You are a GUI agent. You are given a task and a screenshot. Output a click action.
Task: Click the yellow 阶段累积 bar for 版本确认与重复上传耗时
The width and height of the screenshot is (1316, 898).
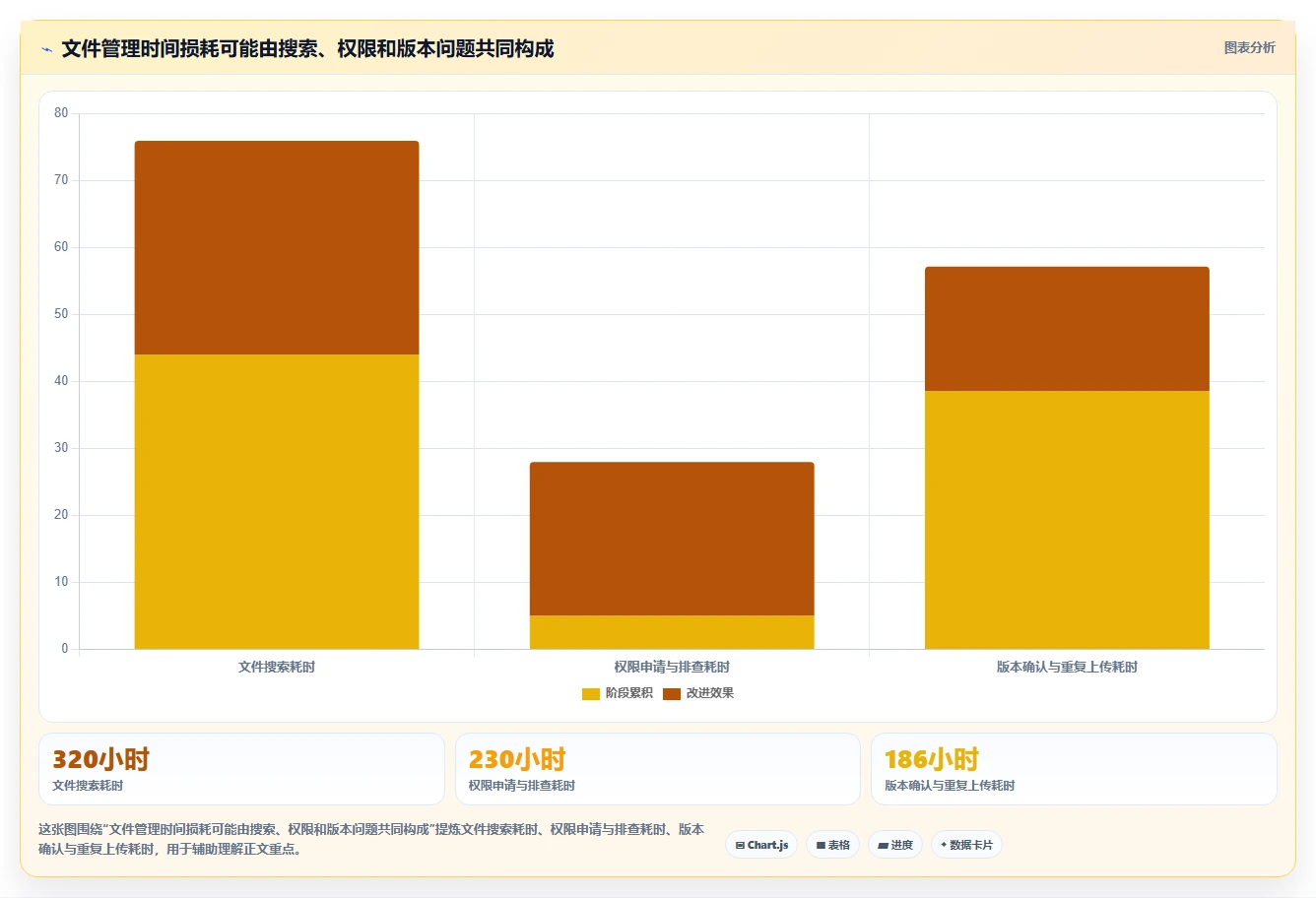[x=1067, y=520]
